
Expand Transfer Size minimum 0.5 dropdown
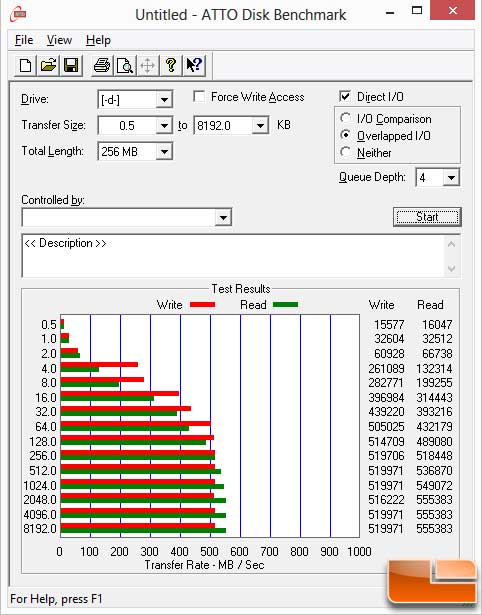pos(164,126)
